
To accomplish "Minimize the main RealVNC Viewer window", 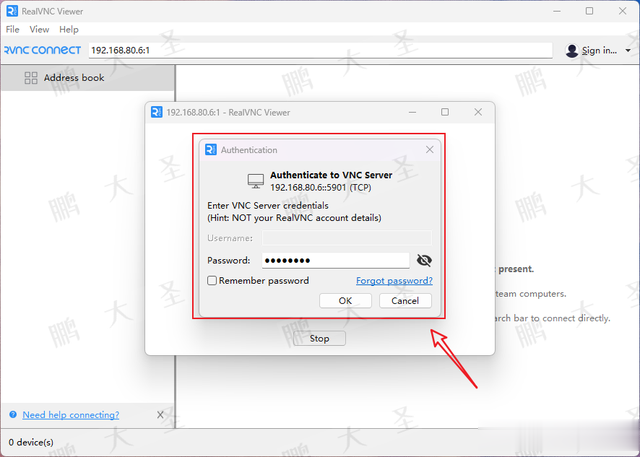I will pos(557,11).
